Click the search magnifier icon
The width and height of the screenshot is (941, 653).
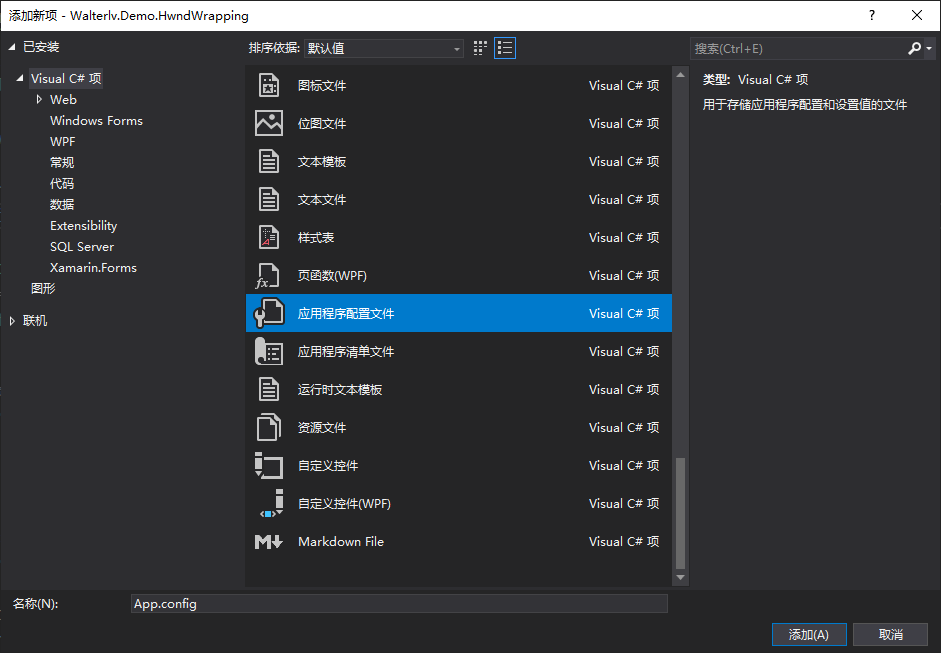914,48
